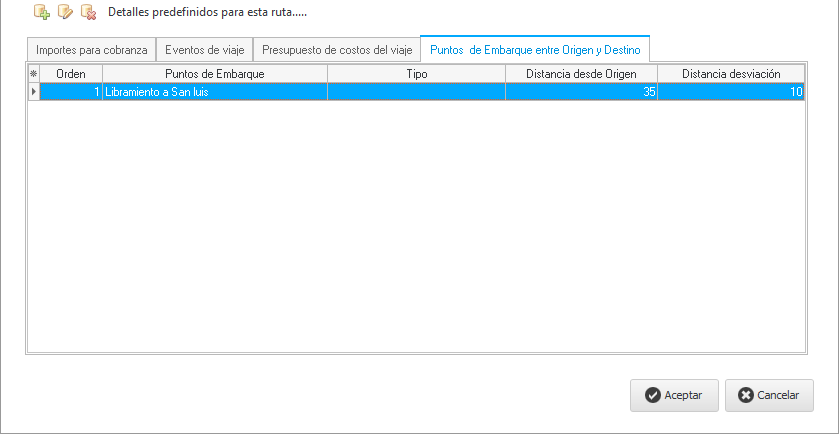Switch to Importes para cobranza tab
839x434 pixels.
[91, 49]
